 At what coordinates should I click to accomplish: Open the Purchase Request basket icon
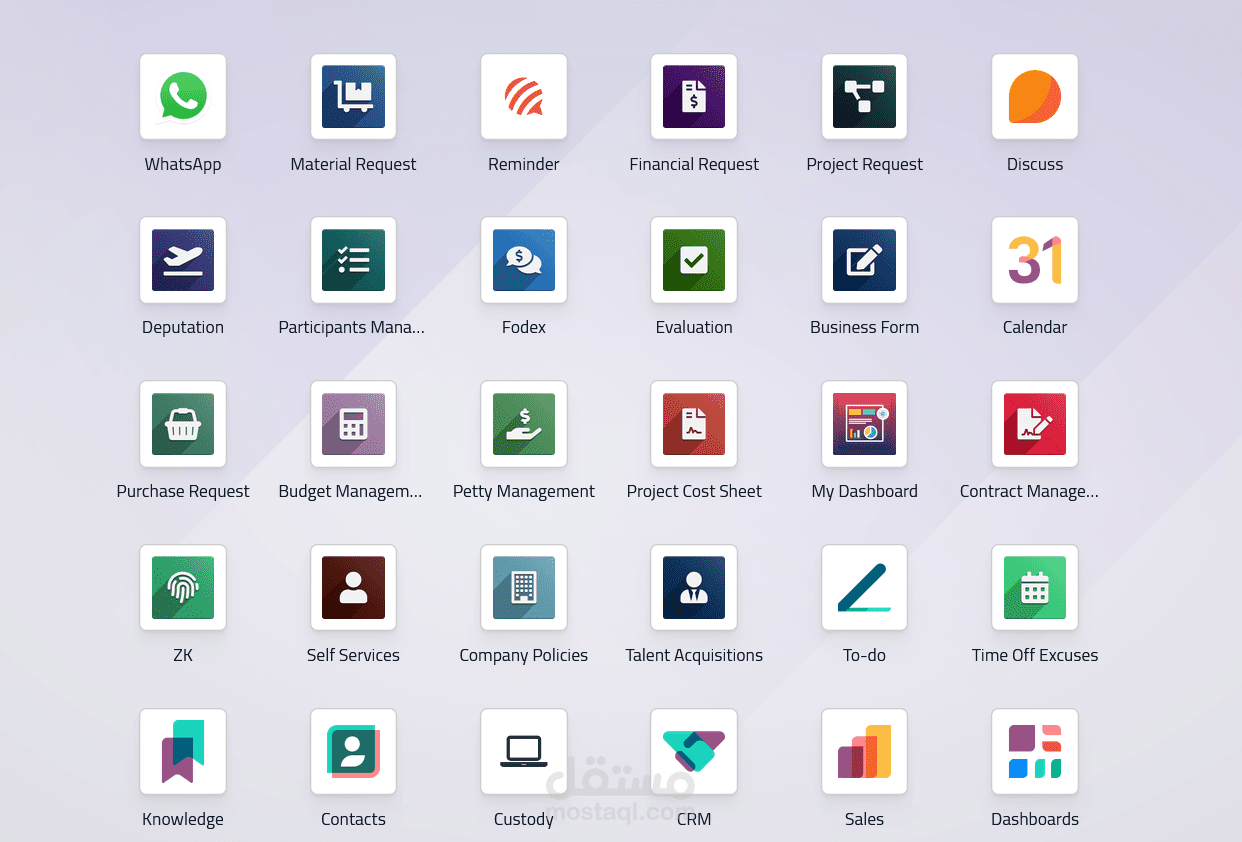(x=183, y=424)
